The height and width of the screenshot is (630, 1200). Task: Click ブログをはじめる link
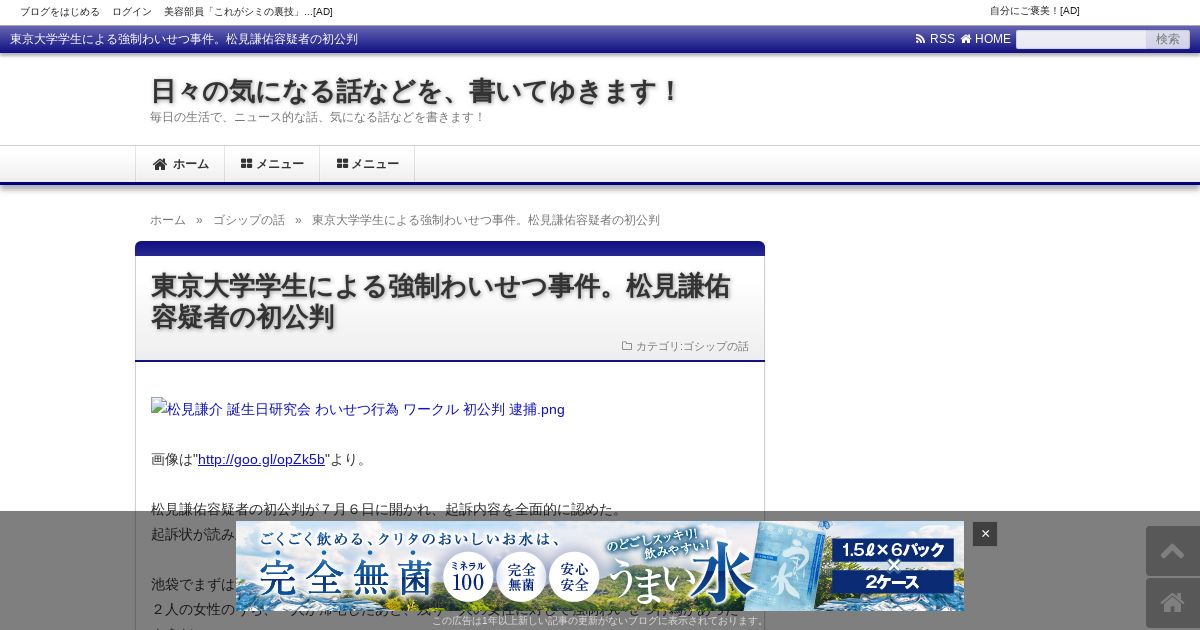[x=60, y=12]
